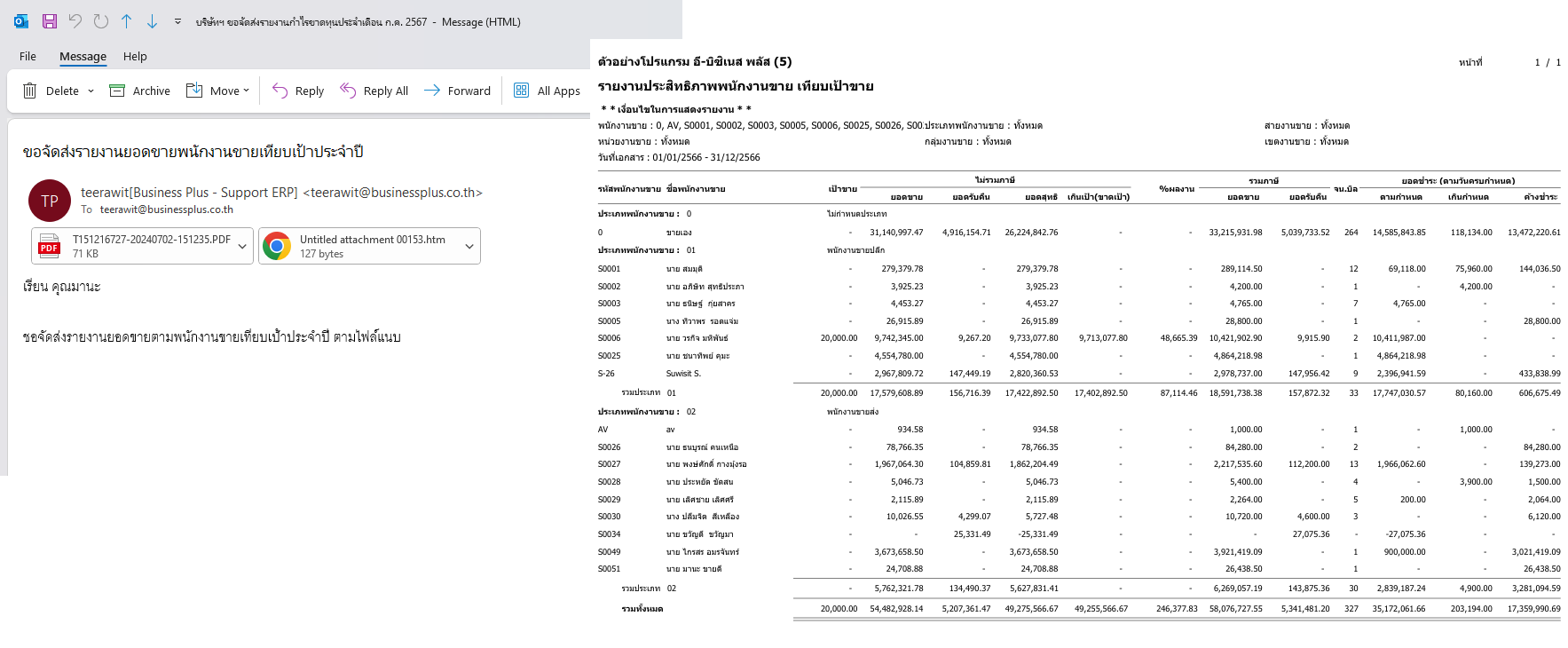Archive this message
The image size is (1568, 648).
139,91
